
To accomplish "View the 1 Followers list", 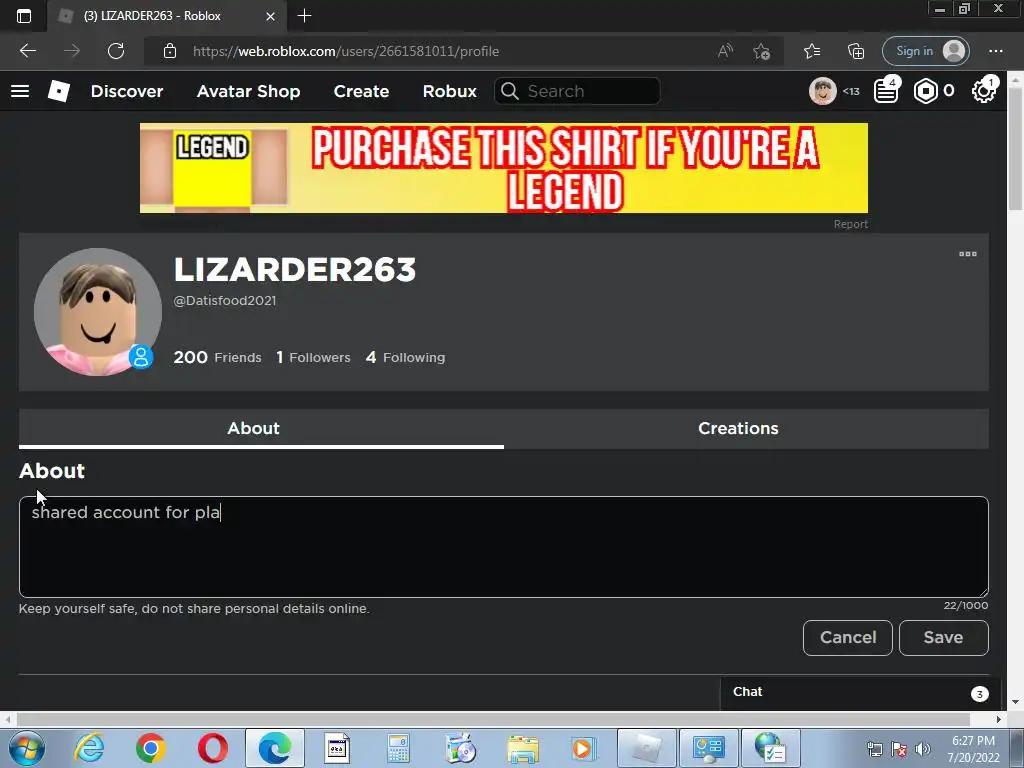I will tap(313, 357).
